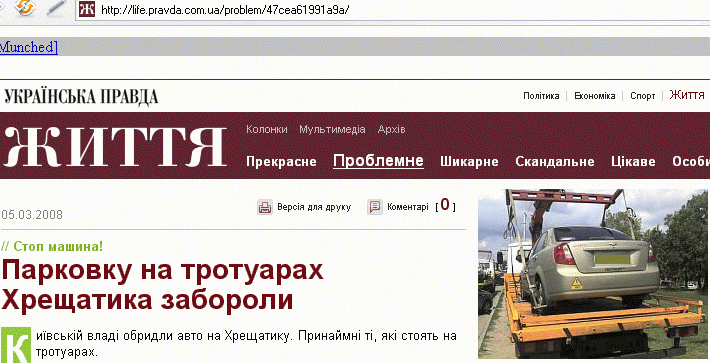Switch to the Прекрасне category tab
This screenshot has width=710, height=363.
281,162
